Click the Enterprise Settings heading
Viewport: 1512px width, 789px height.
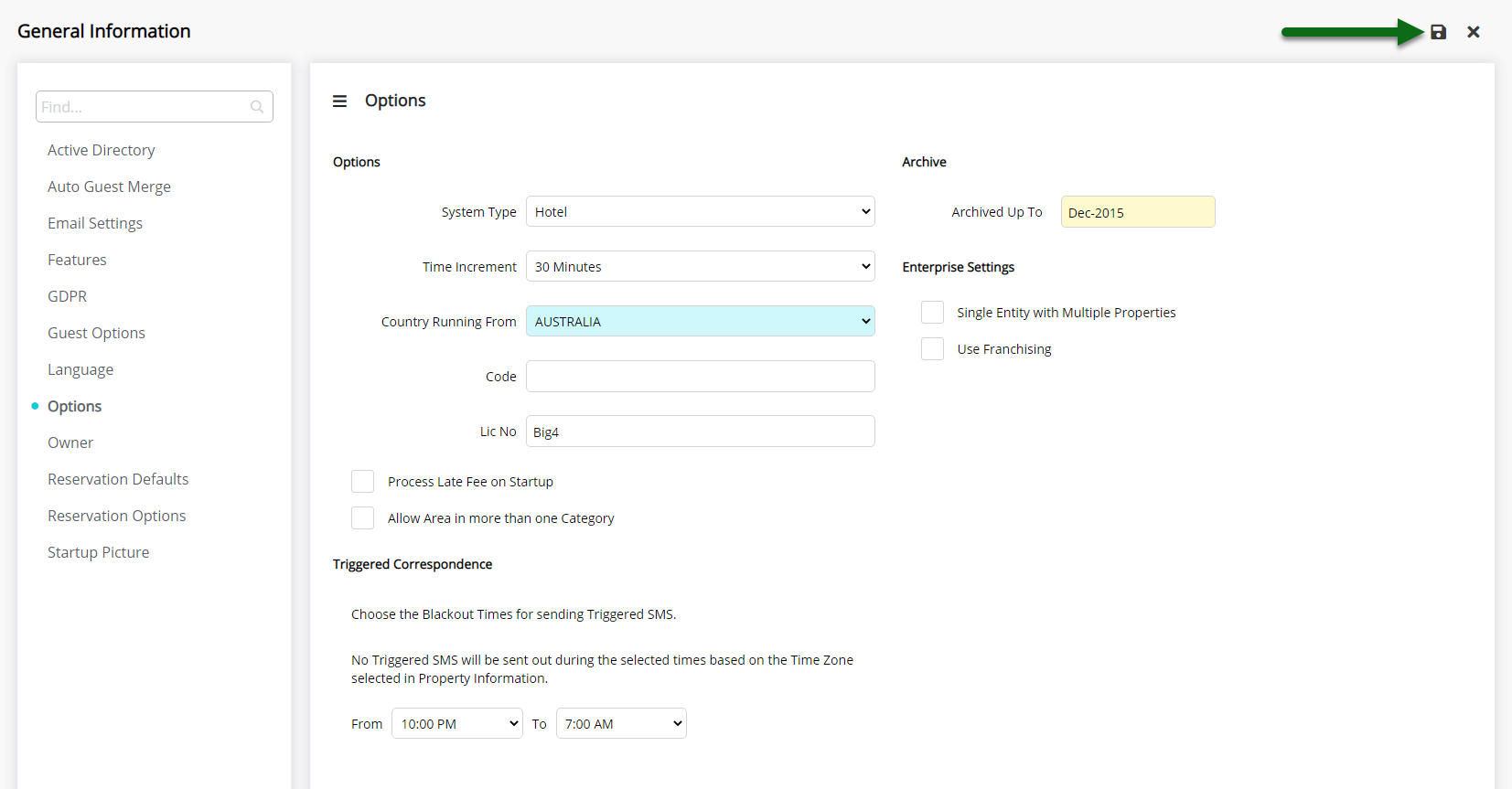click(x=958, y=267)
